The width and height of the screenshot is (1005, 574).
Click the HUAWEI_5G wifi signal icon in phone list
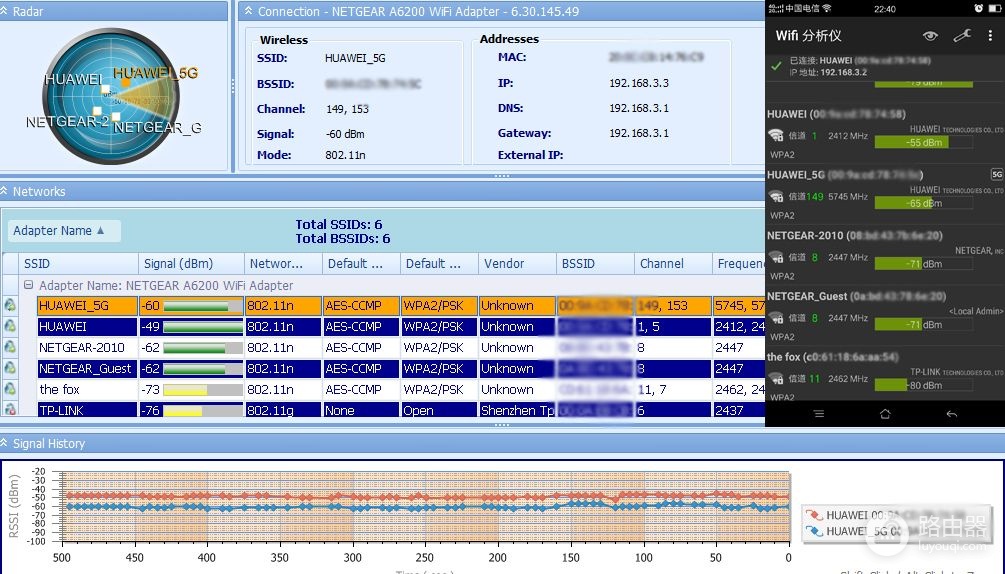point(776,197)
